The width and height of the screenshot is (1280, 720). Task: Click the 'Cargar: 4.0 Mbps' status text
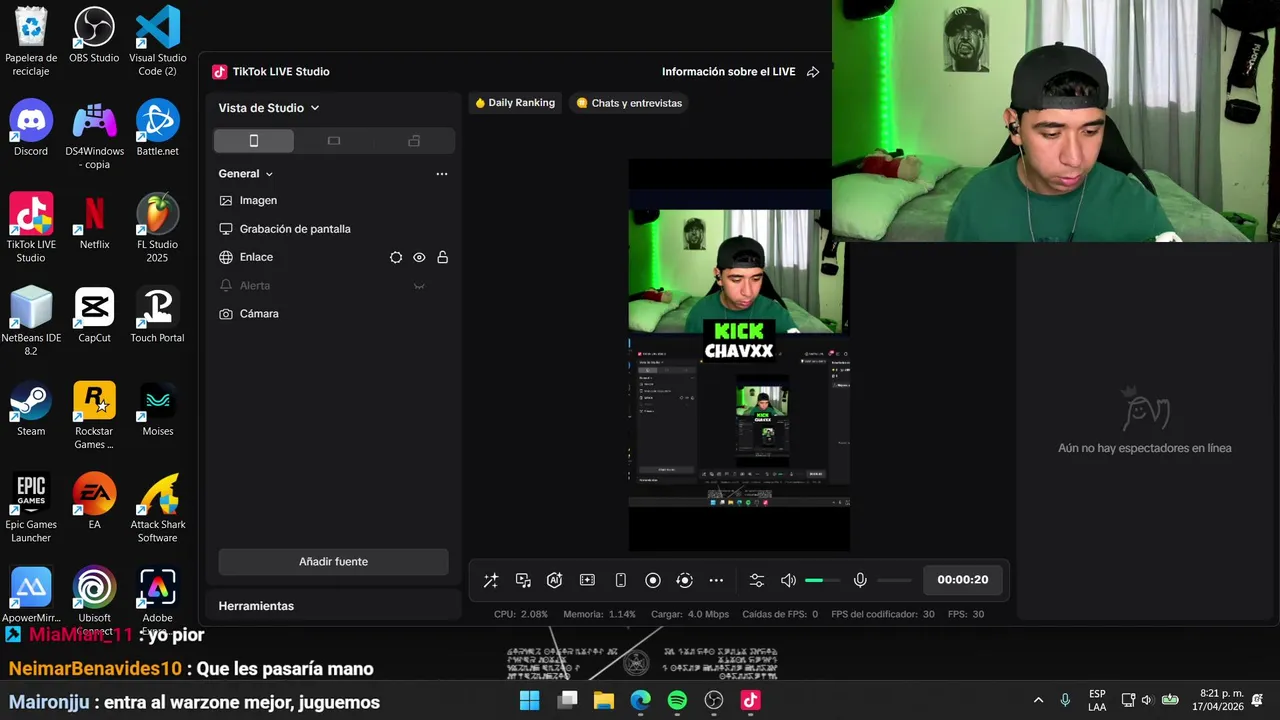click(x=690, y=614)
